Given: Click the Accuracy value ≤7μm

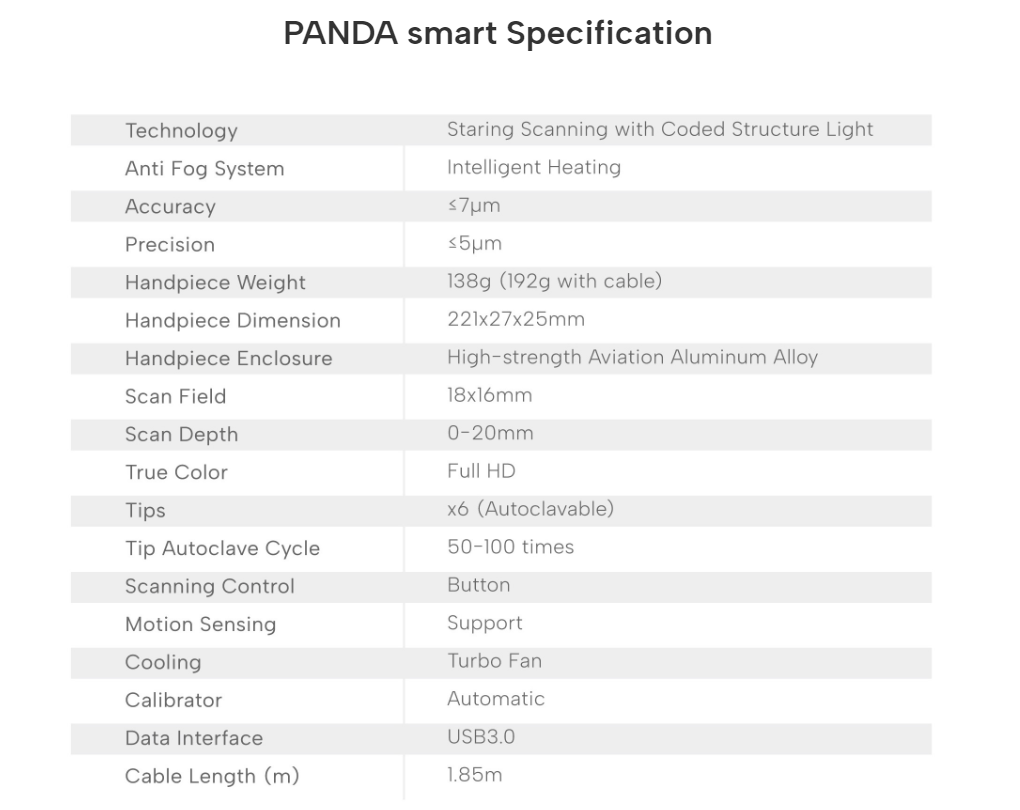Looking at the screenshot, I should pos(474,206).
